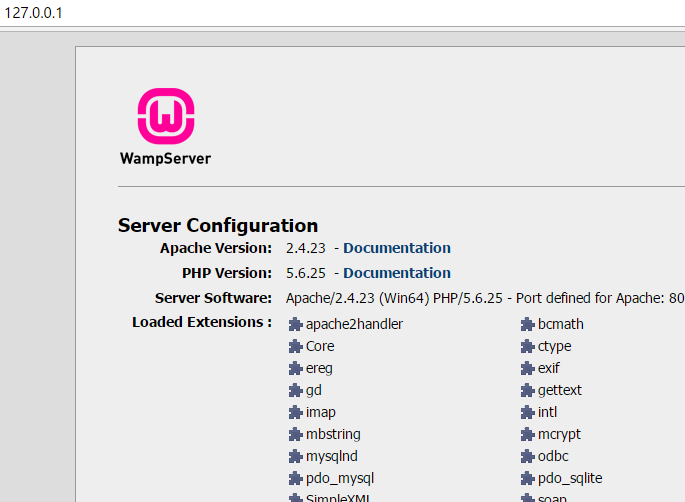
Task: Click the Core extension name
Action: click(320, 346)
